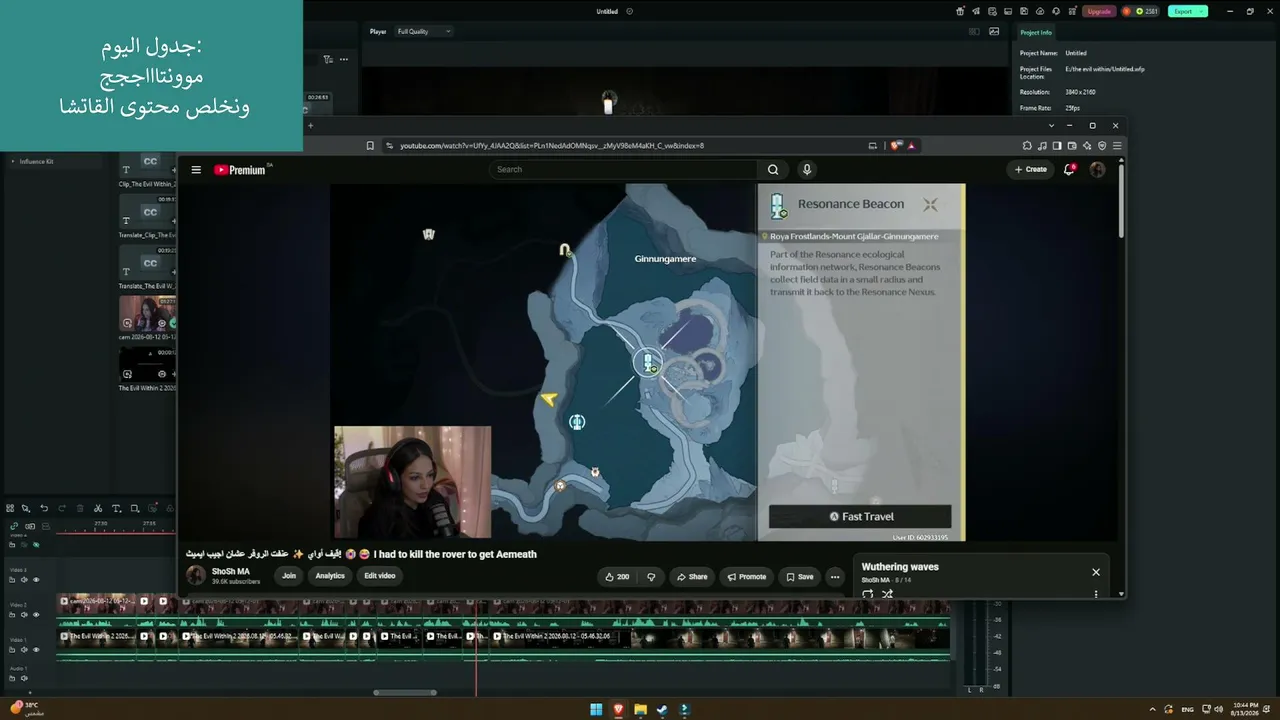This screenshot has width=1280, height=720.
Task: Open File Explorer from the Windows taskbar
Action: coord(640,710)
